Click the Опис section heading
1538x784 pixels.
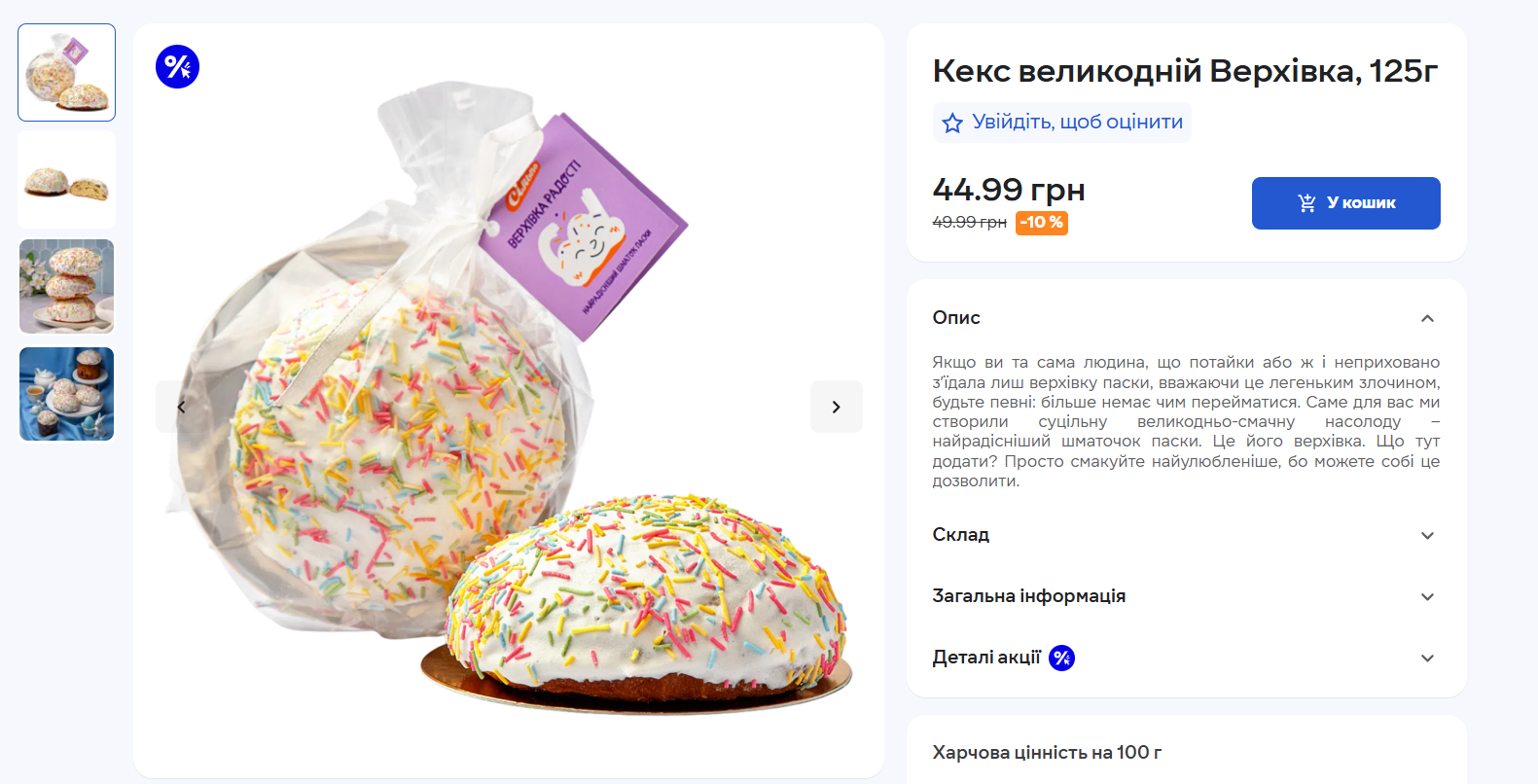pos(956,318)
